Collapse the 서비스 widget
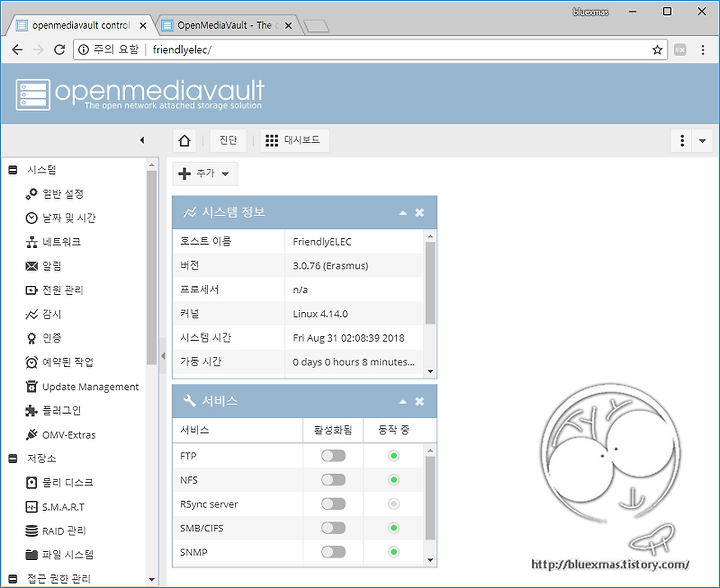This screenshot has width=720, height=588. click(x=403, y=402)
